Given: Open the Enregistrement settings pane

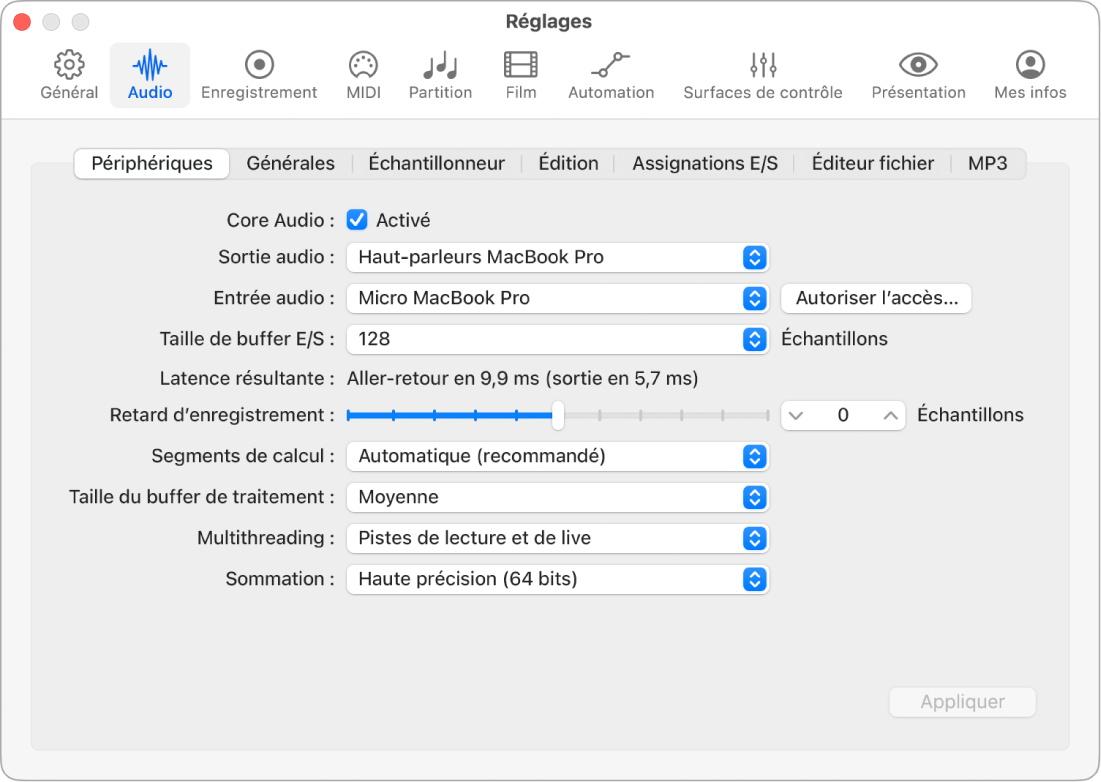Looking at the screenshot, I should [x=259, y=74].
